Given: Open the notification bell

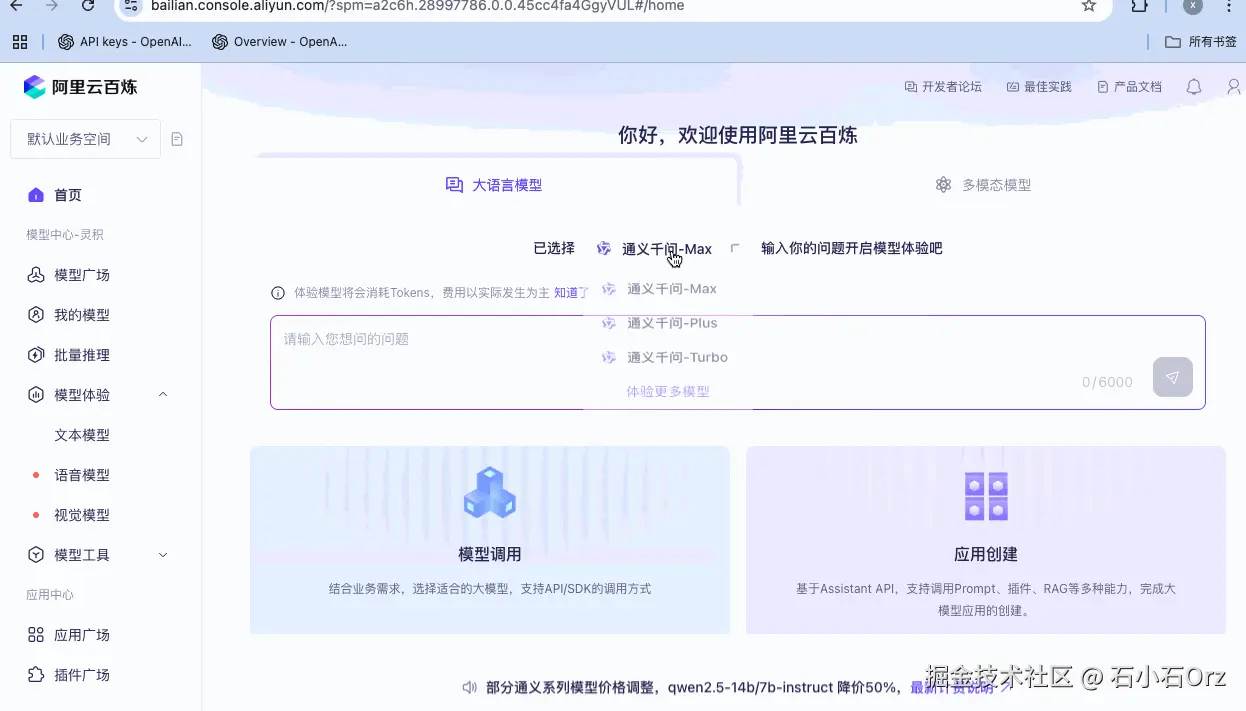Looking at the screenshot, I should click(x=1194, y=87).
